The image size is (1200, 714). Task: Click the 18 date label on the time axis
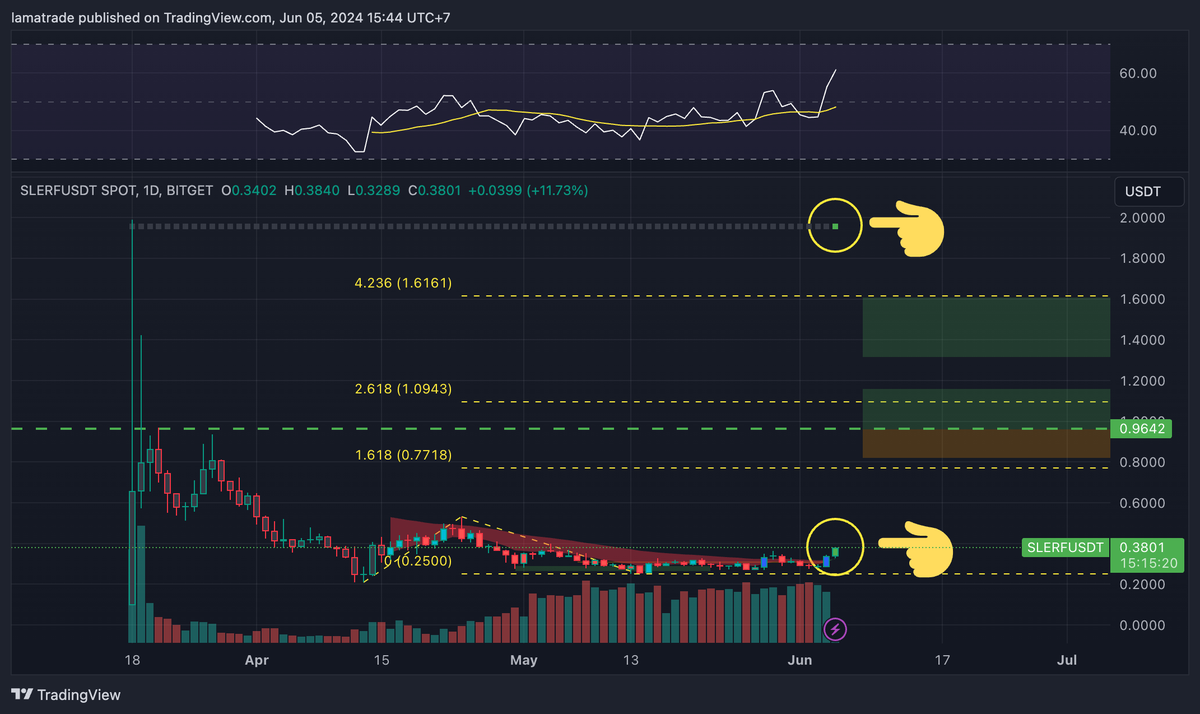132,660
